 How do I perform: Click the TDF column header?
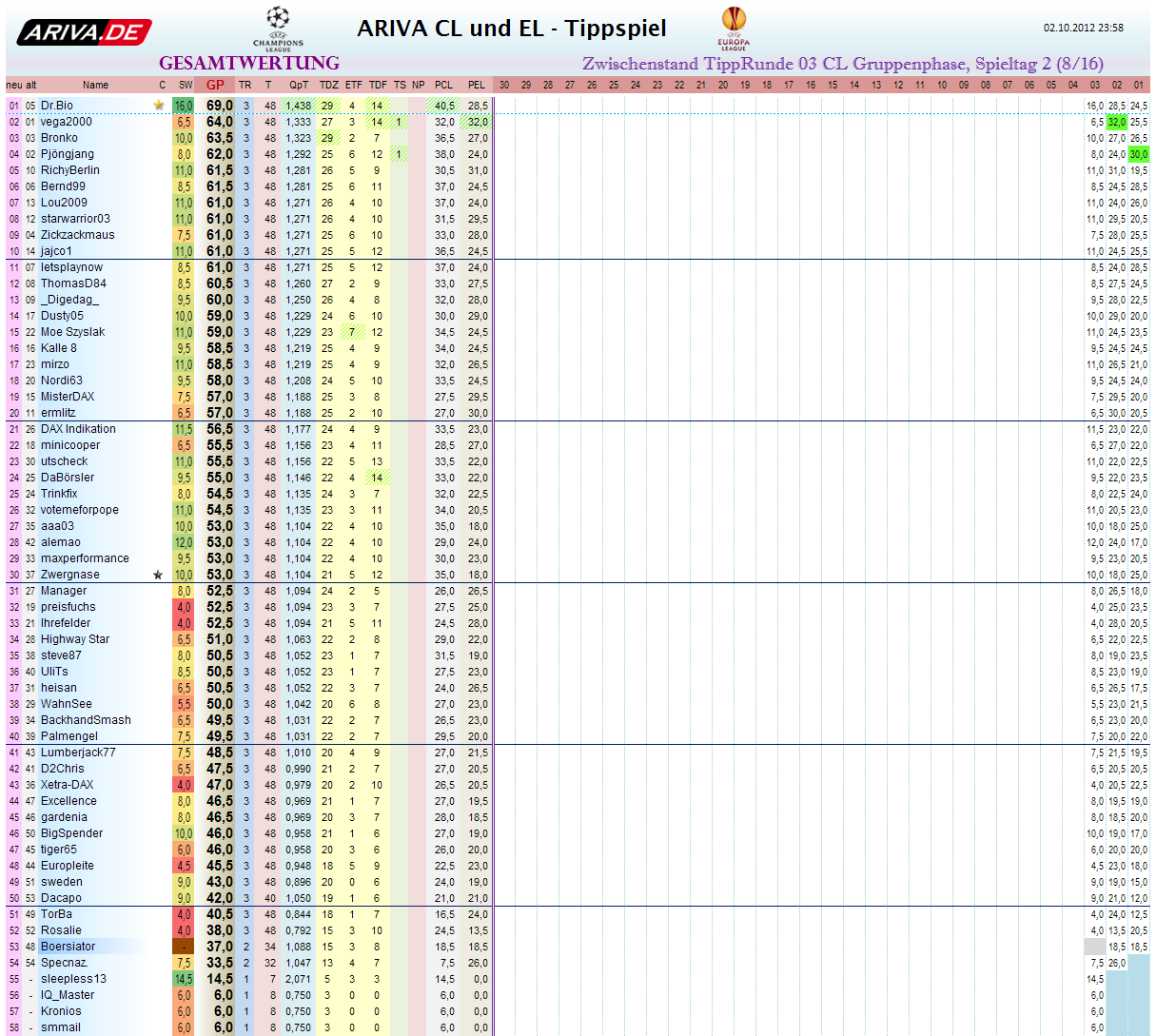[x=378, y=85]
